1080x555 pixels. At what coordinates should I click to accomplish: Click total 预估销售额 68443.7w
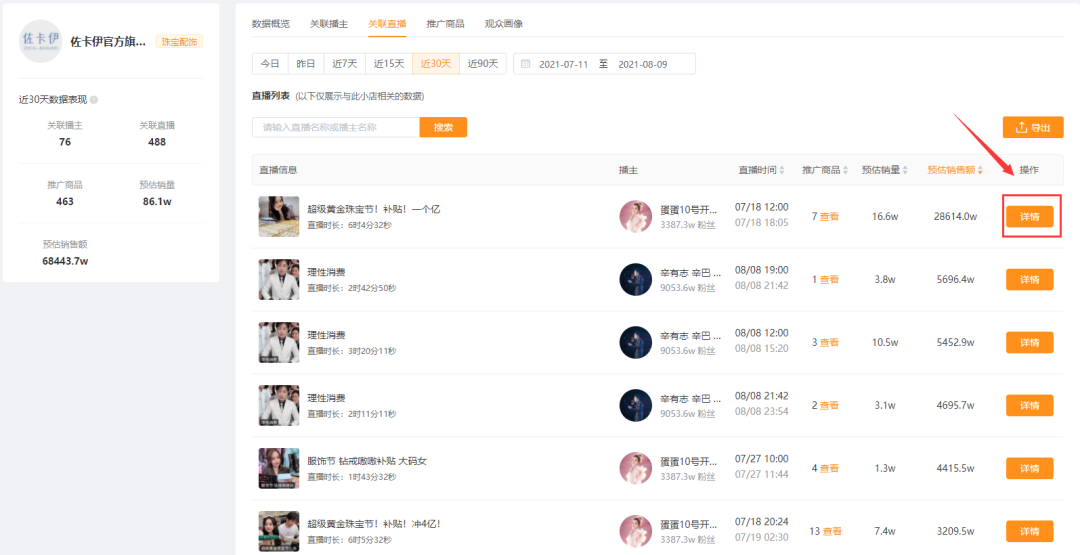pos(65,261)
